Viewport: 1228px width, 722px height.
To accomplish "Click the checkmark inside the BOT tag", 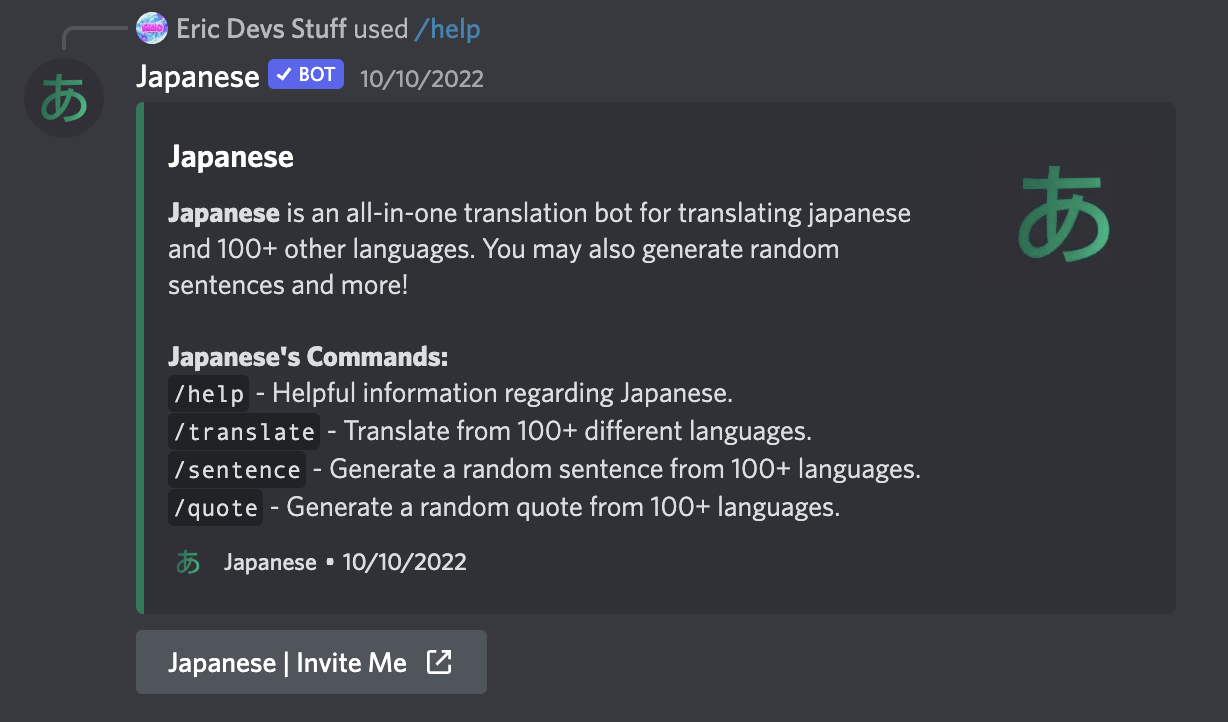I will [283, 74].
